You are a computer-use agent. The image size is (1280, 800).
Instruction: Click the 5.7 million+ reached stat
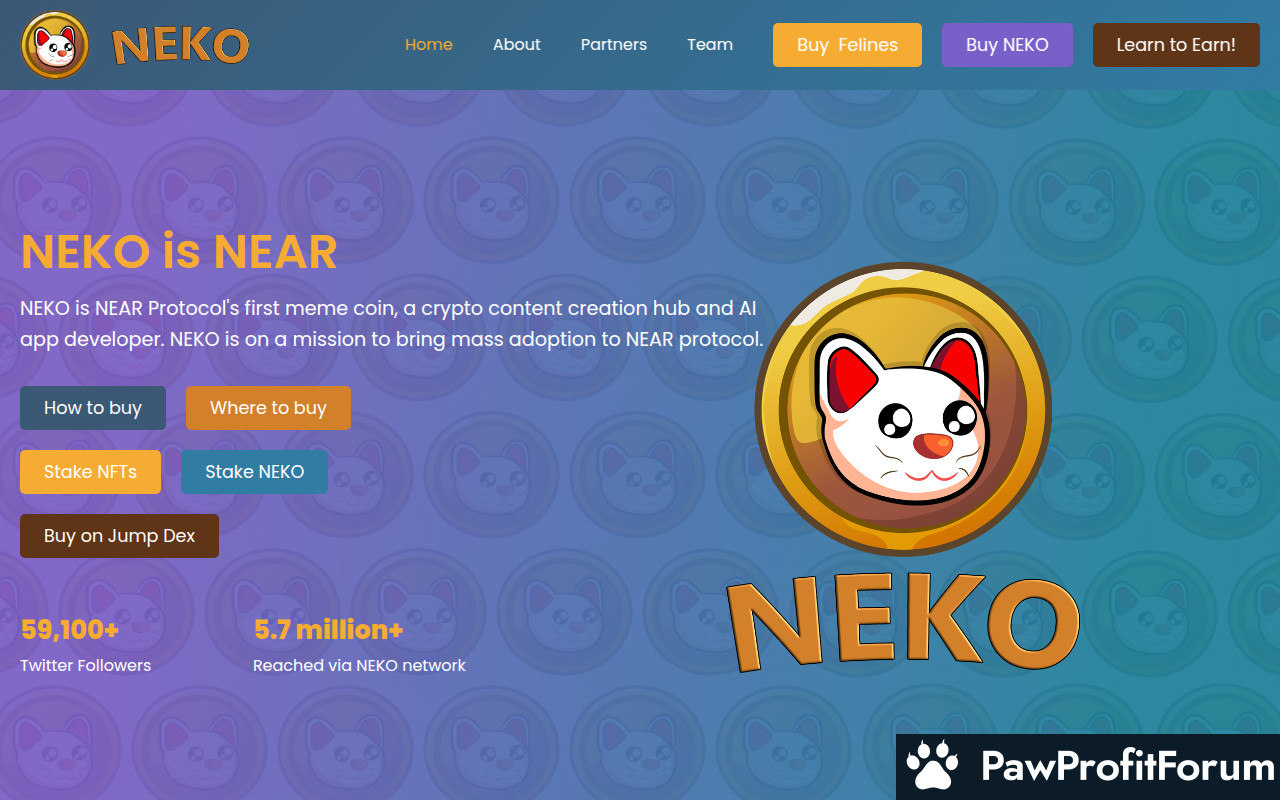[x=360, y=646]
